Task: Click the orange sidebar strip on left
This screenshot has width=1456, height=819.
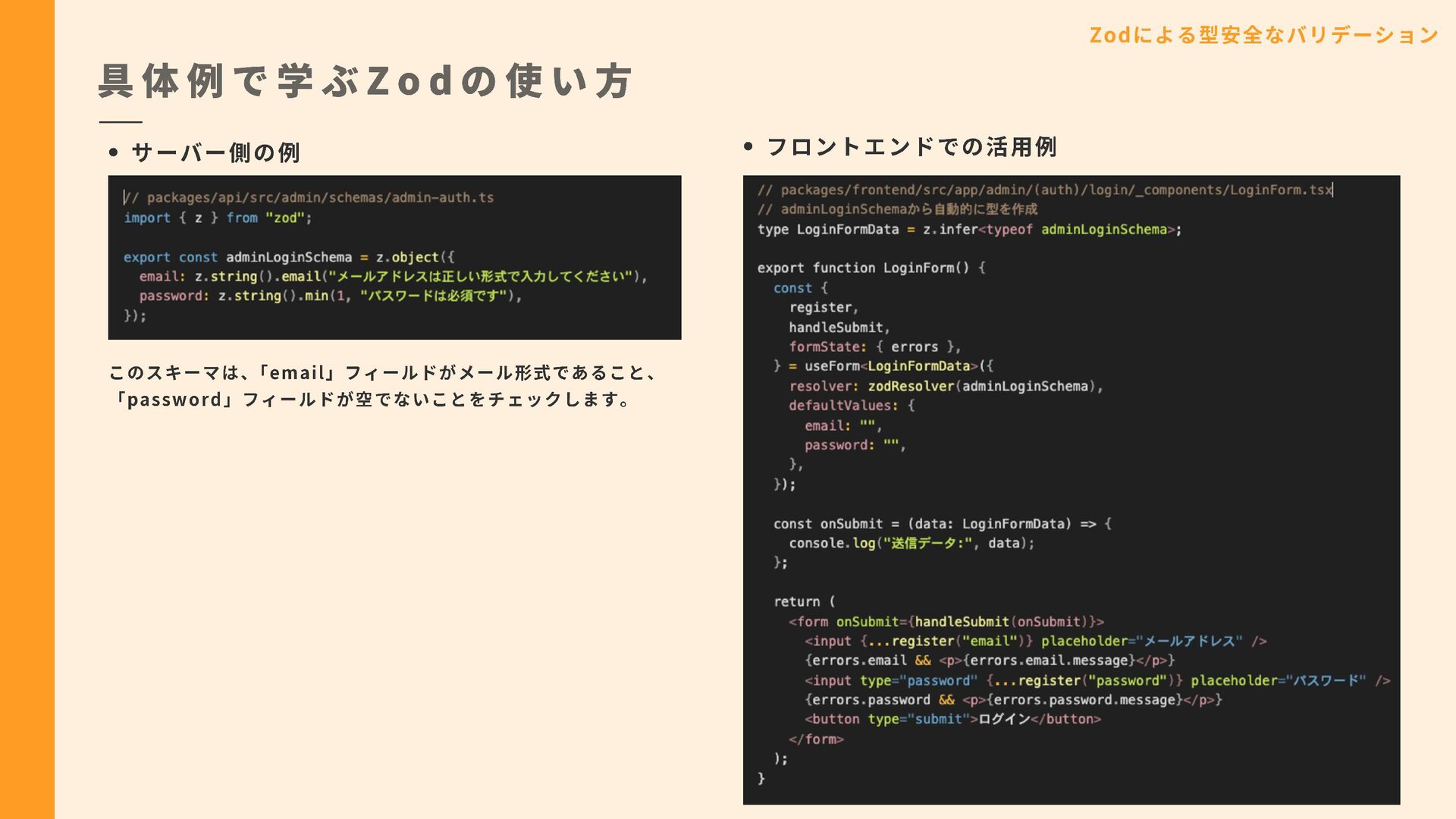Action: coord(27,409)
